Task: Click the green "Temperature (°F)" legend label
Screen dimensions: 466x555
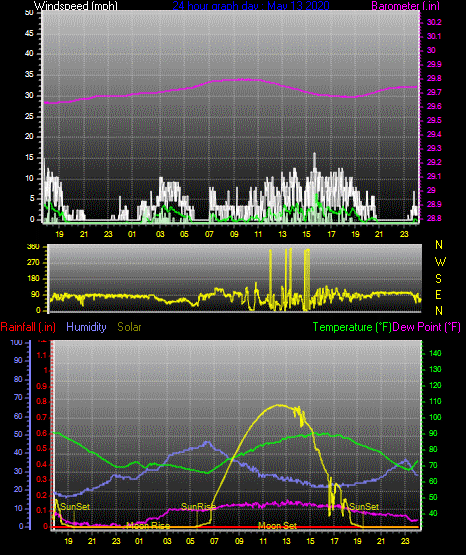Action: click(x=352, y=327)
